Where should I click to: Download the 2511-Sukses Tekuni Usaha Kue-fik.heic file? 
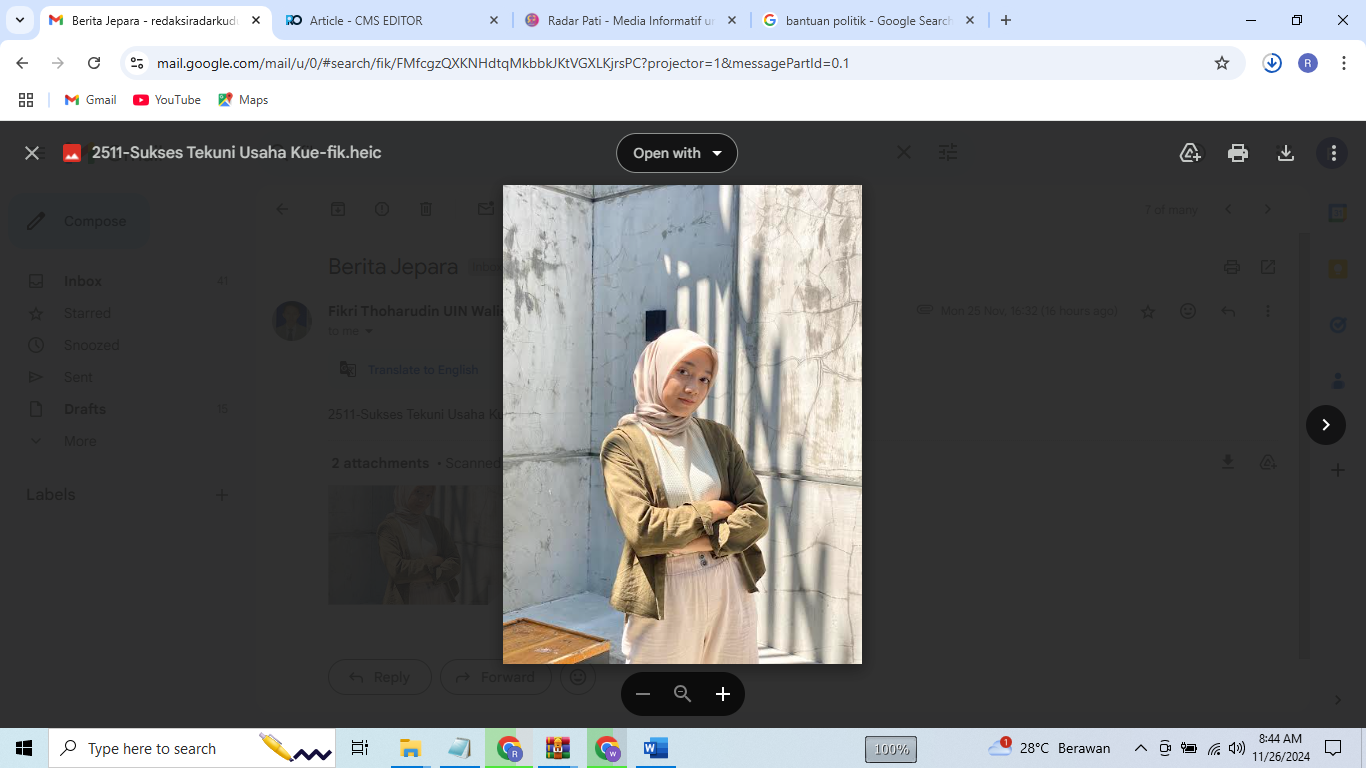click(1286, 153)
